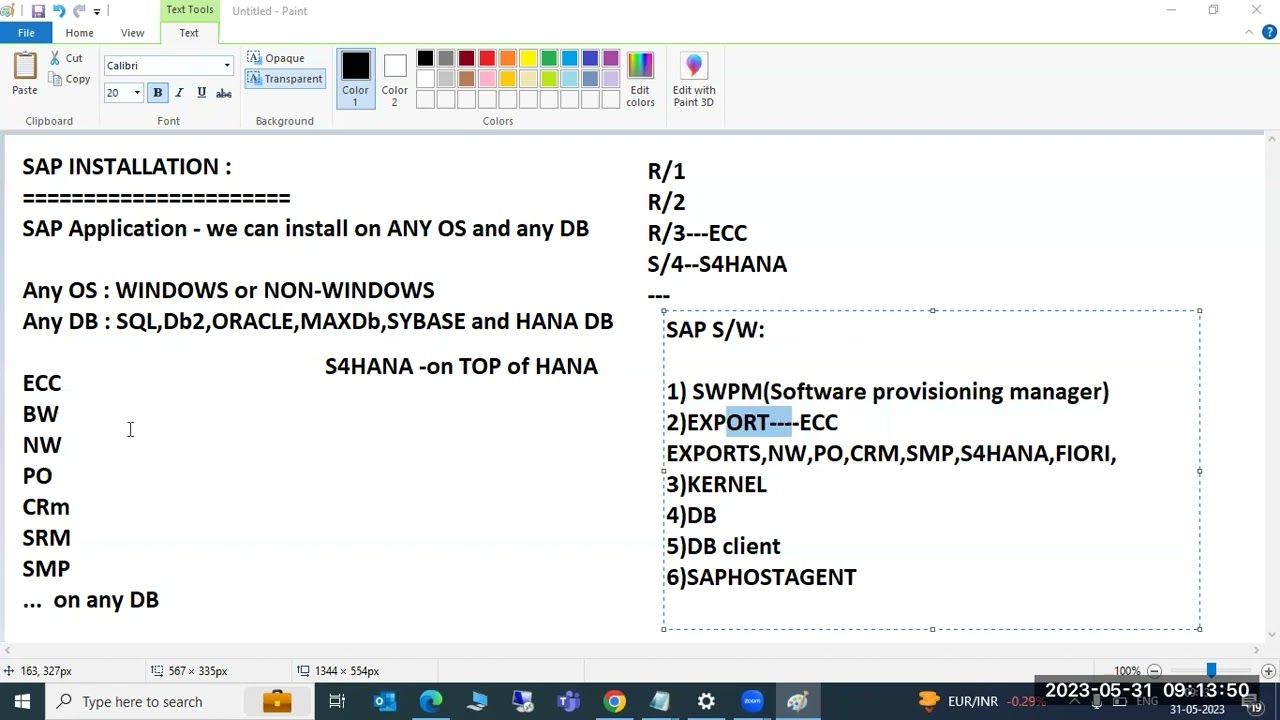Zoom out using the minus button
1280x720 pixels.
[1154, 671]
